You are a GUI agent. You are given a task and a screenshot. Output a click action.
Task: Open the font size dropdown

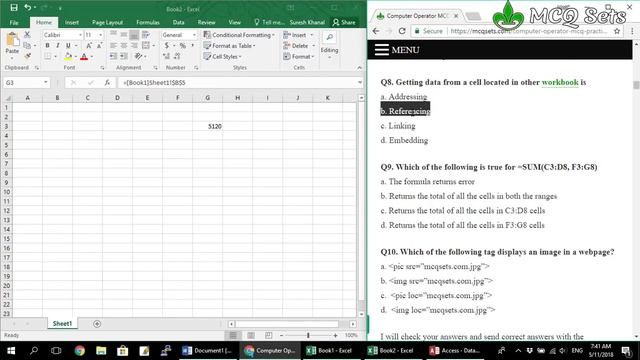[100, 35]
